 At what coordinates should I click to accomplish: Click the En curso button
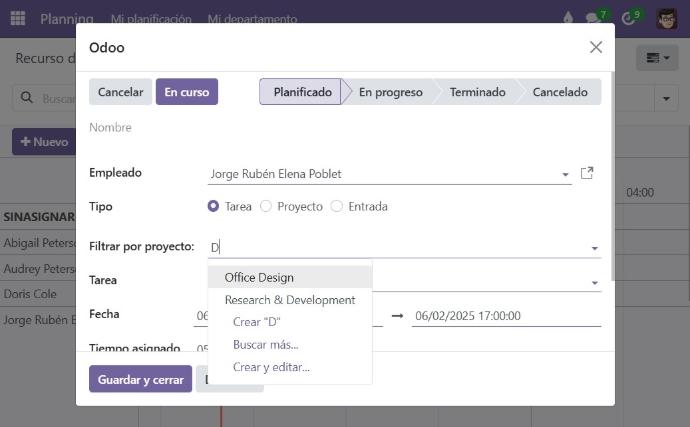click(187, 92)
